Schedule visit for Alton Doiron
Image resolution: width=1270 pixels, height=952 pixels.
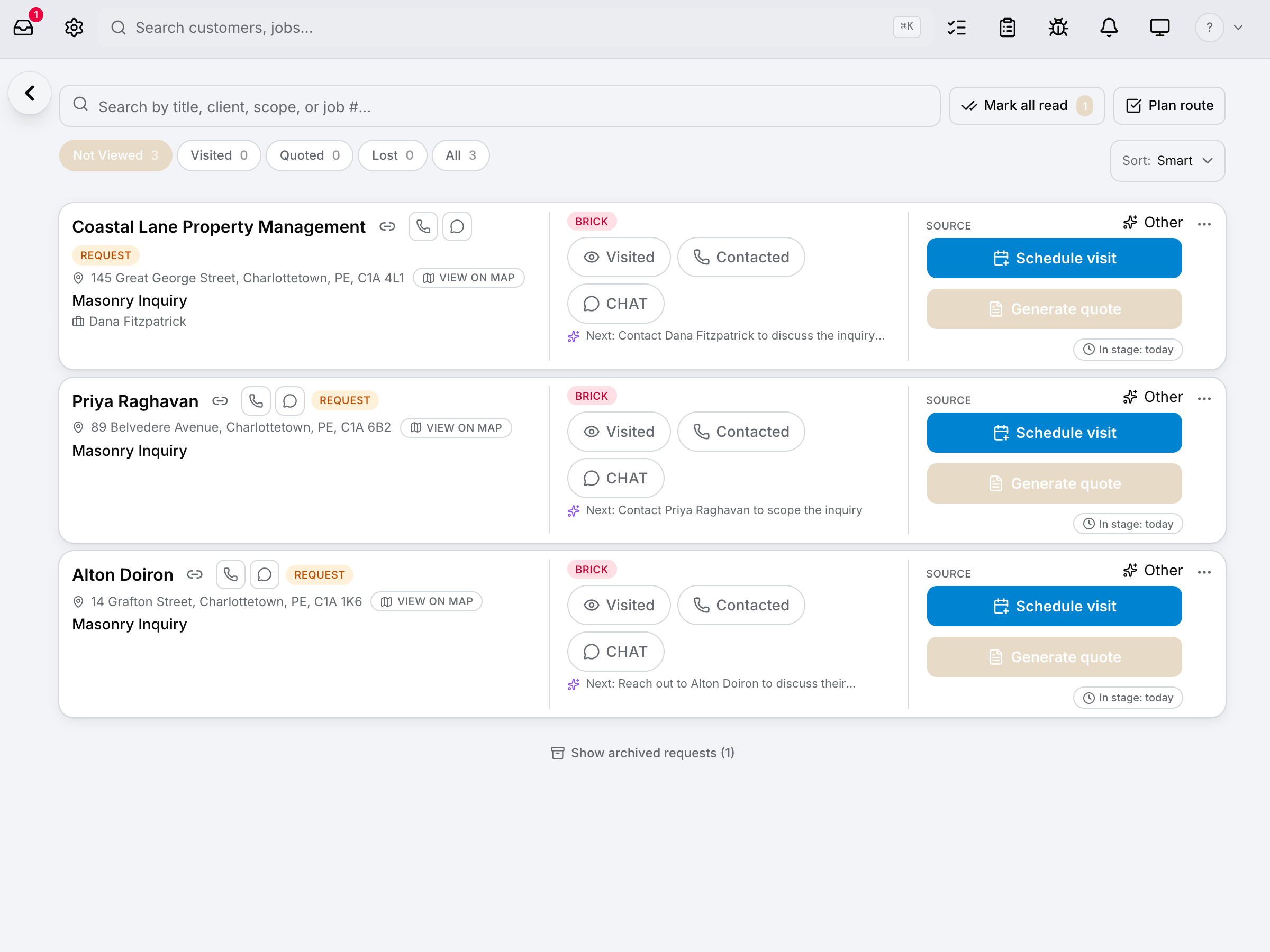point(1054,606)
